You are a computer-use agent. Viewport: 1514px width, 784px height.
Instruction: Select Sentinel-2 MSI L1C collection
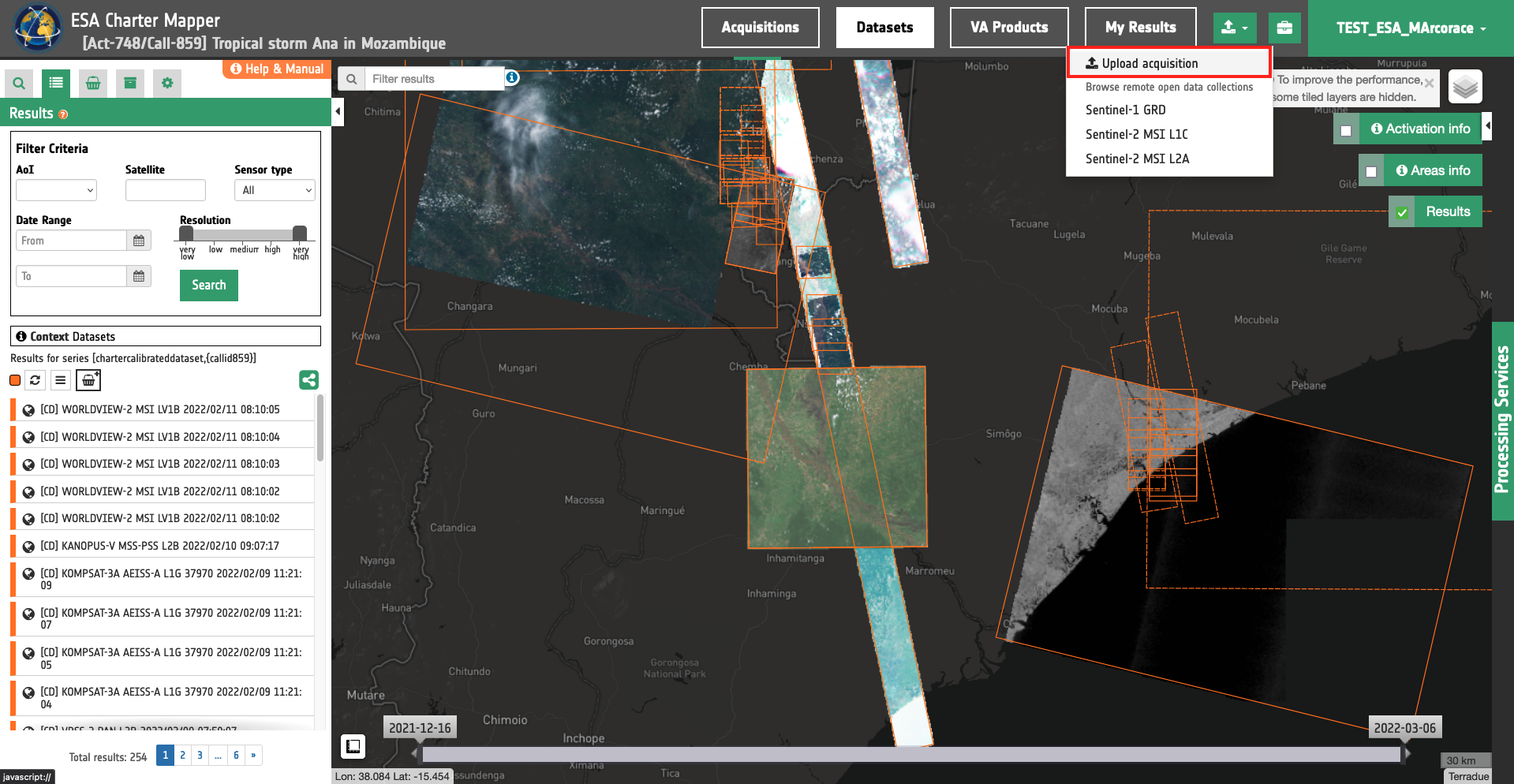pos(1137,135)
